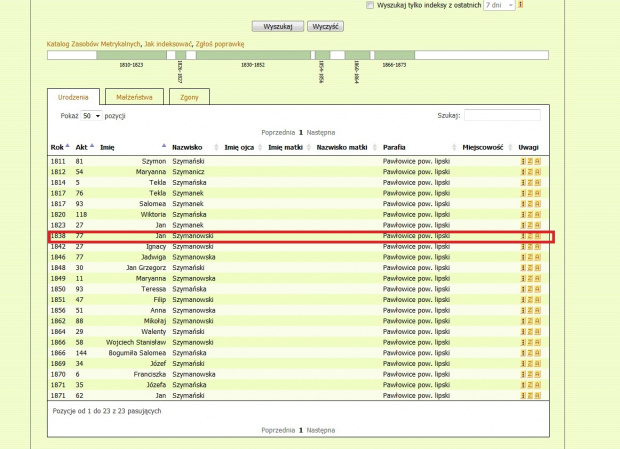Screen dimensions: 620x449
Task: Click A icon in 1862 Mikołaj row
Action: coord(537,321)
